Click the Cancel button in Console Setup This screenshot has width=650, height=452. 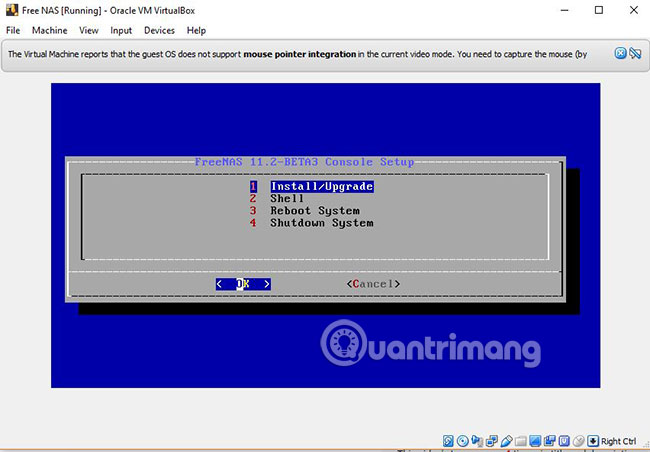pyautogui.click(x=374, y=284)
